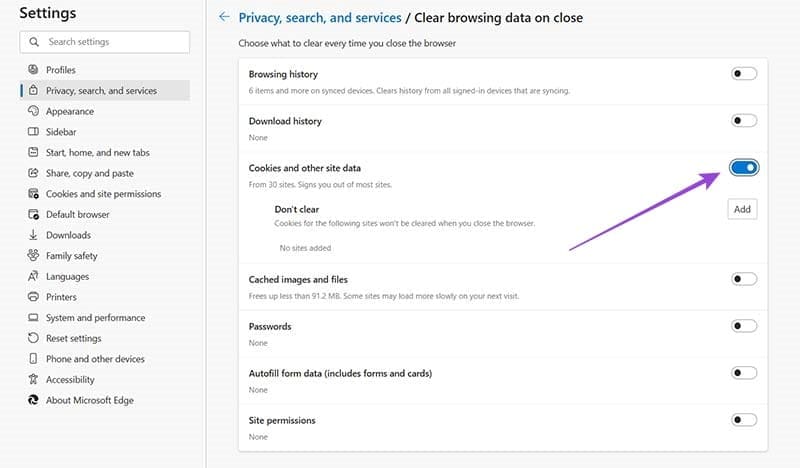The image size is (800, 468).
Task: Click the System and performance laptop icon
Action: tap(33, 317)
